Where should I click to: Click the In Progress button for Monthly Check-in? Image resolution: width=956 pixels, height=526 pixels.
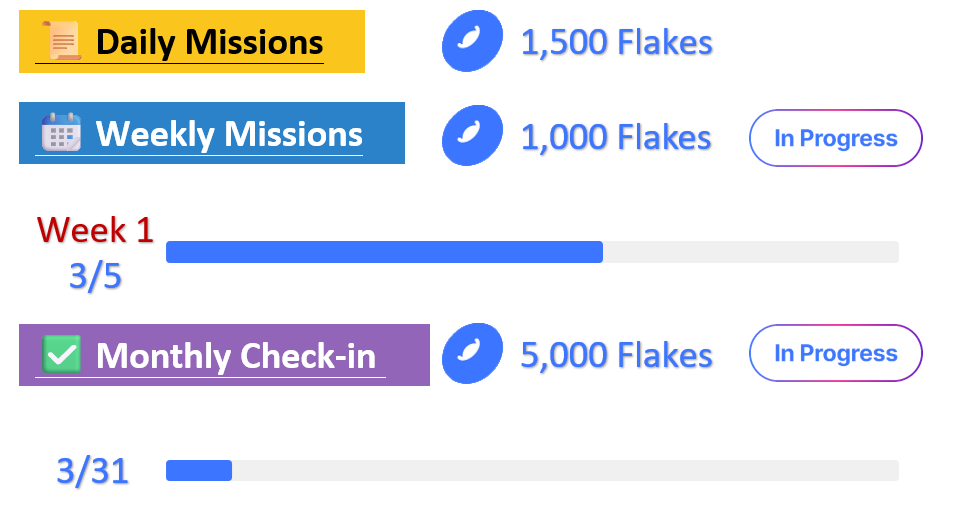pos(836,353)
